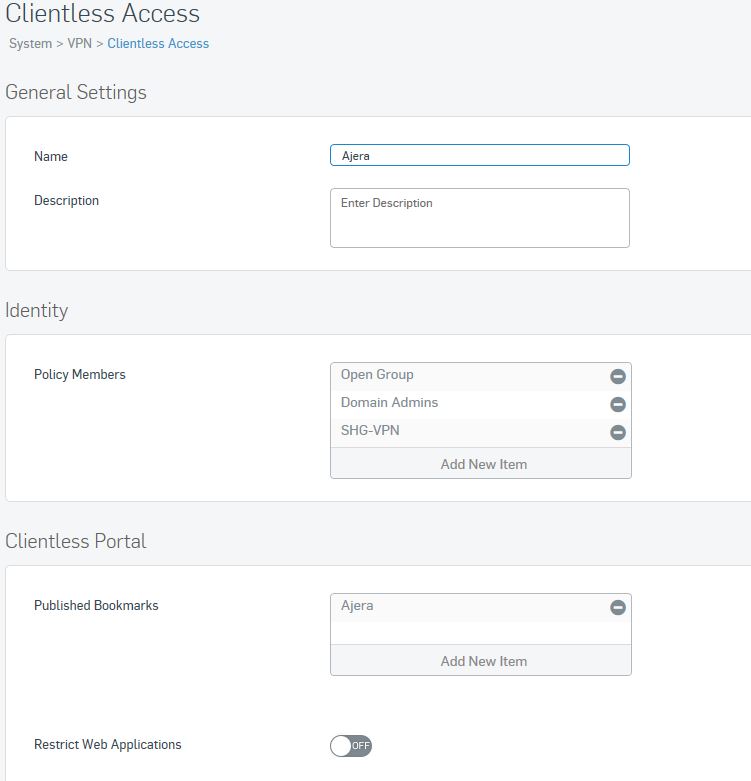The image size is (751, 781).
Task: Click the Clientless Portal section heading
Action: tap(76, 541)
